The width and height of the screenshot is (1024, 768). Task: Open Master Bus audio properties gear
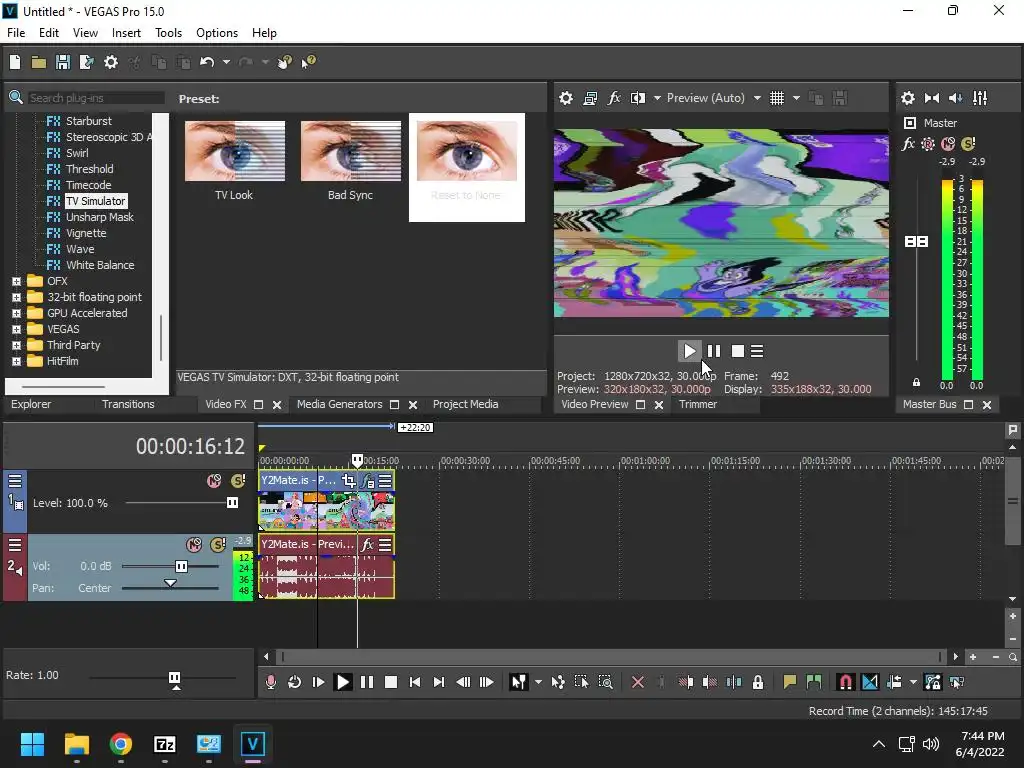click(x=908, y=98)
